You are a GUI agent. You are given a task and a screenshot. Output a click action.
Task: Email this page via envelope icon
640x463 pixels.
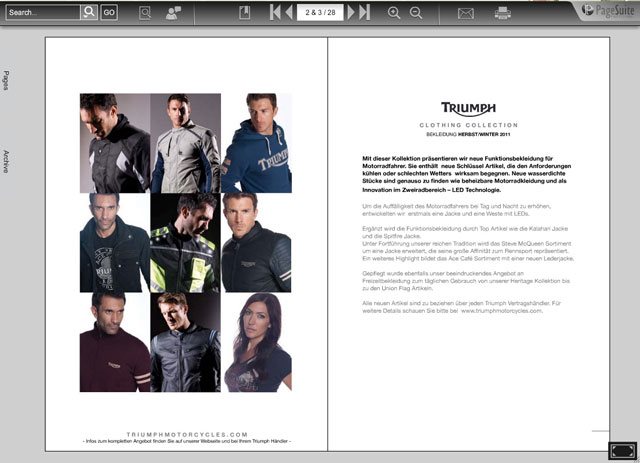[x=466, y=12]
